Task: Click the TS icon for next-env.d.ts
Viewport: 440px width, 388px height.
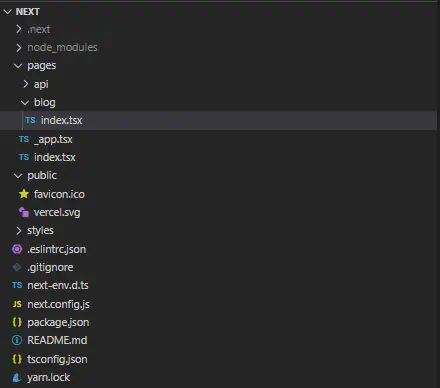Action: (17, 285)
